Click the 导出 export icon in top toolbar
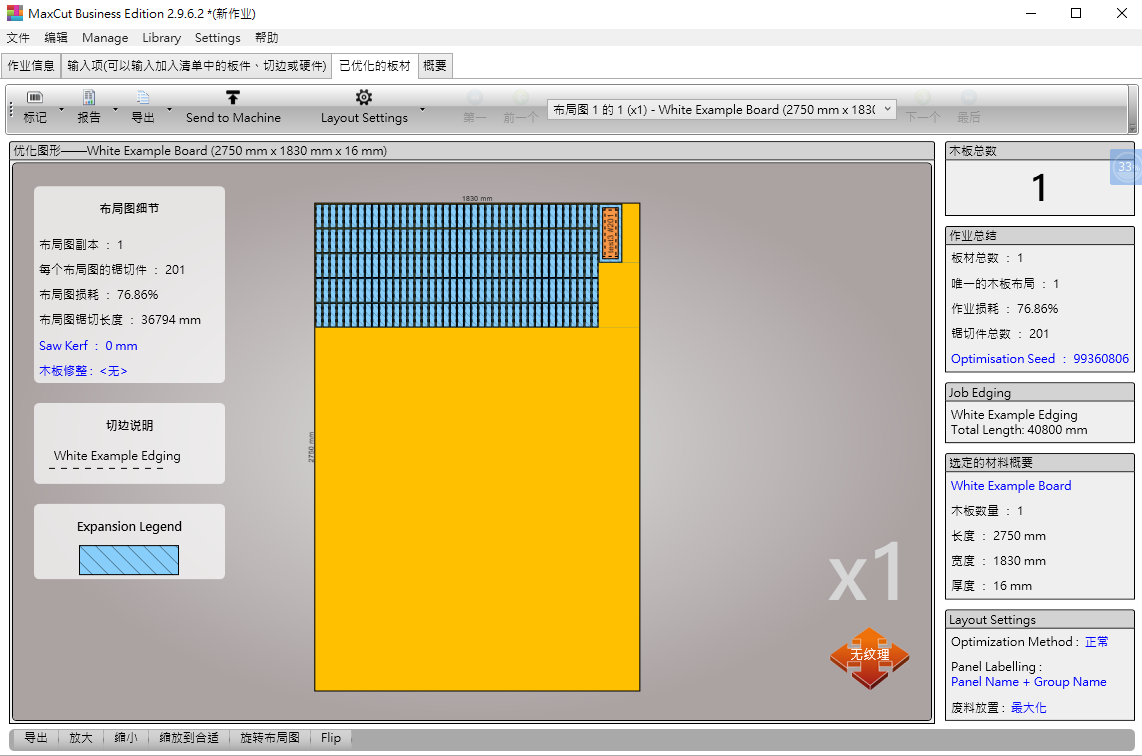Image resolution: width=1142 pixels, height=756 pixels. (x=143, y=98)
